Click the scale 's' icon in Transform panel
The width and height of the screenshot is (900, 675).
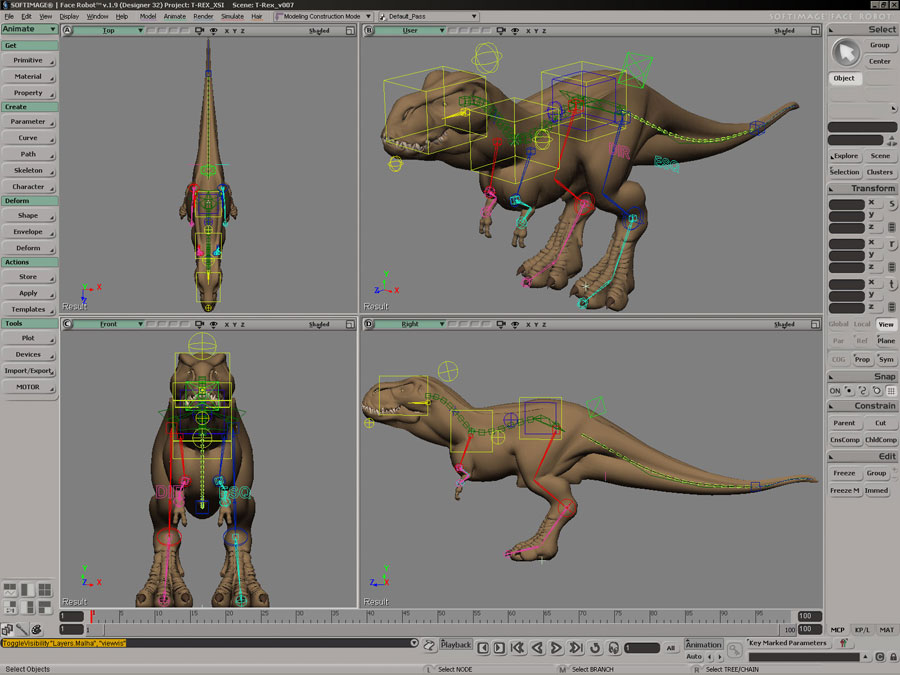pos(892,204)
